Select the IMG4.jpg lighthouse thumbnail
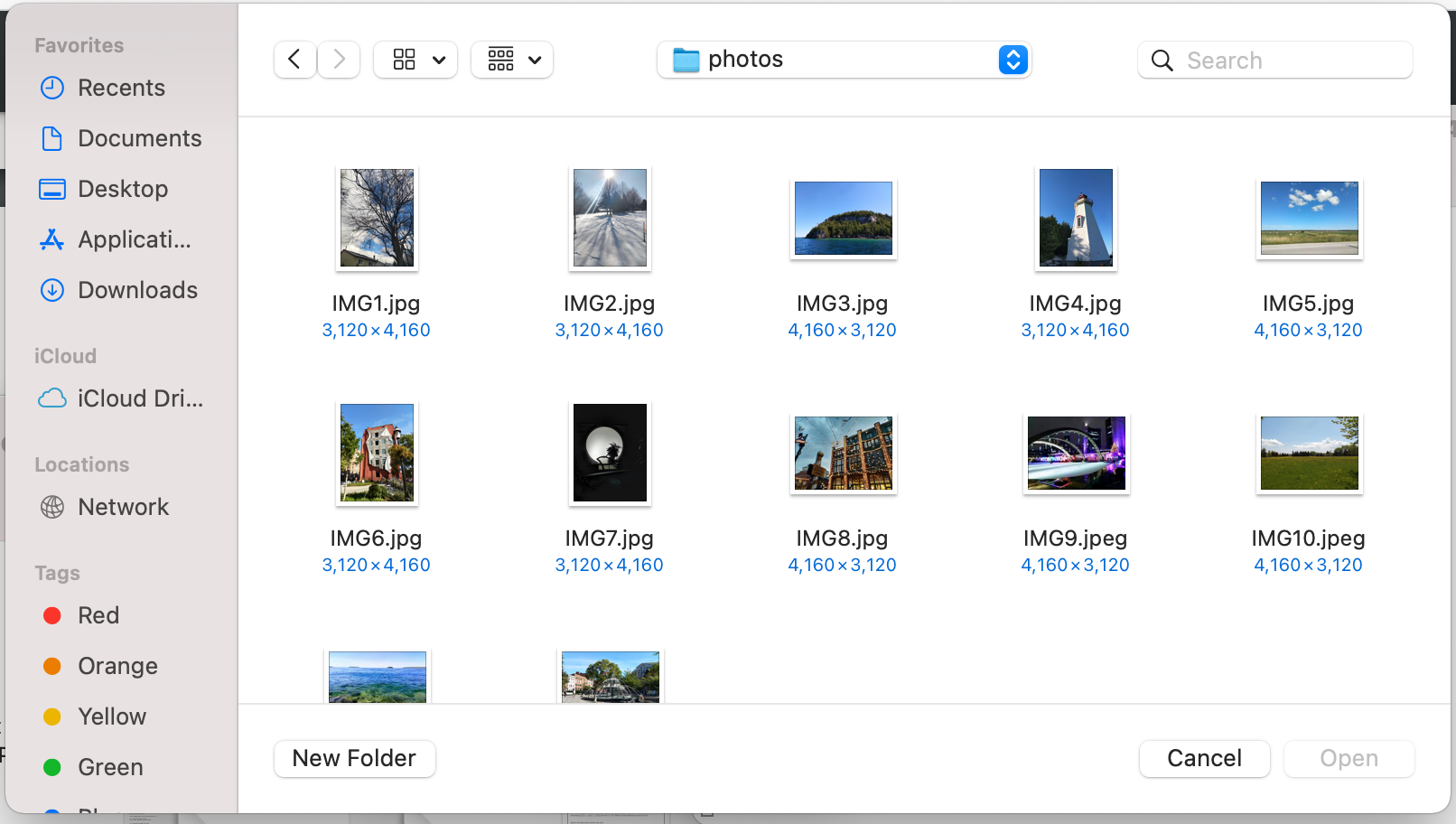Screen dimensions: 1456x824 (x=1076, y=218)
